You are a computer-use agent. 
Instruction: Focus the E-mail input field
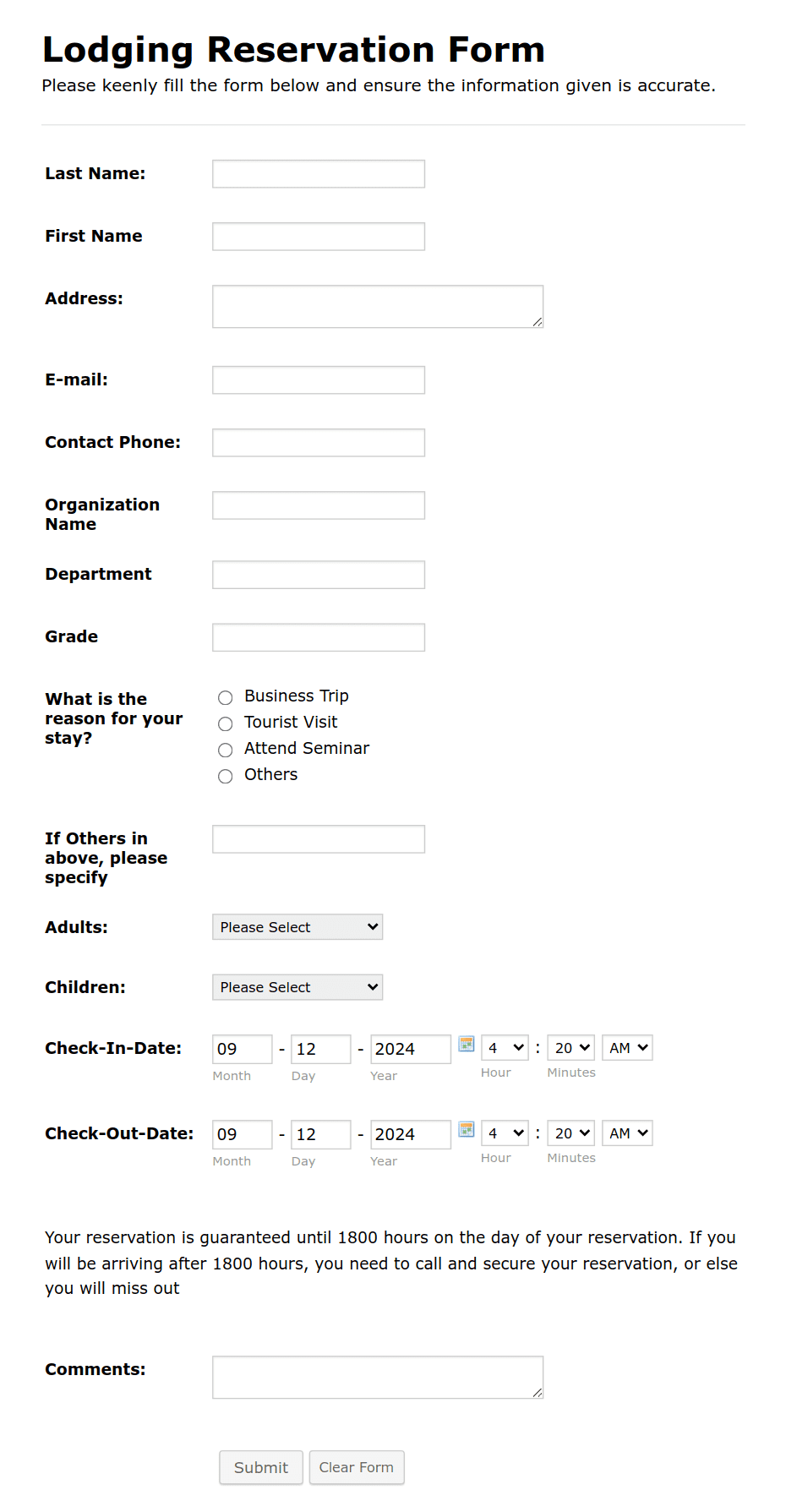[x=318, y=379]
